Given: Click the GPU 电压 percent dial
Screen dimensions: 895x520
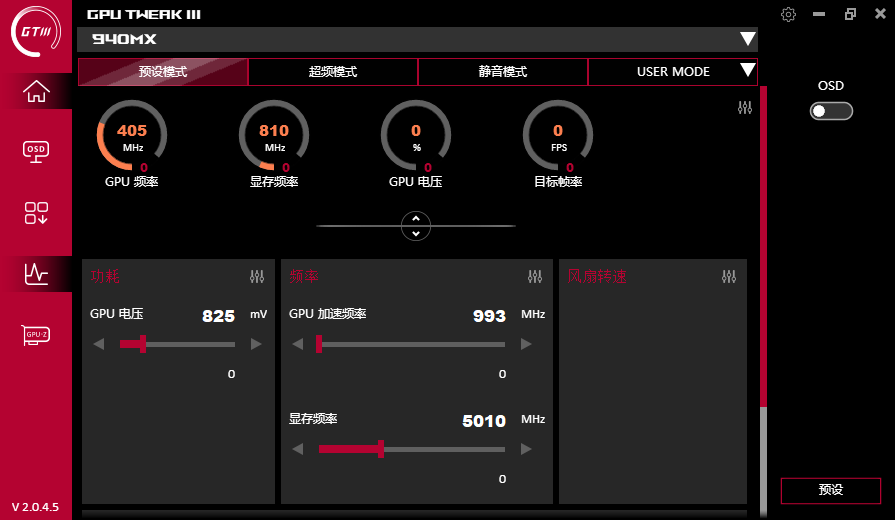Looking at the screenshot, I should 416,136.
